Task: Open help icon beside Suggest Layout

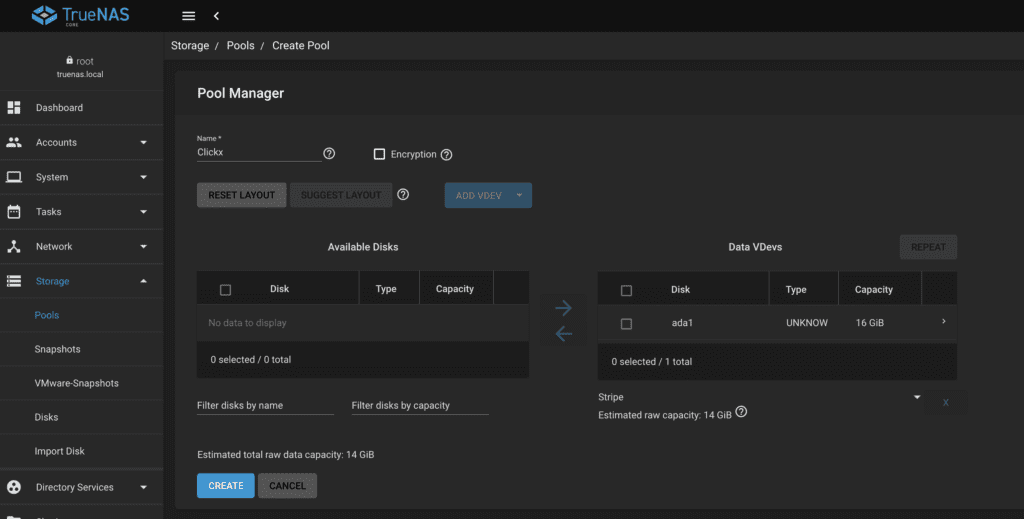Action: point(403,195)
